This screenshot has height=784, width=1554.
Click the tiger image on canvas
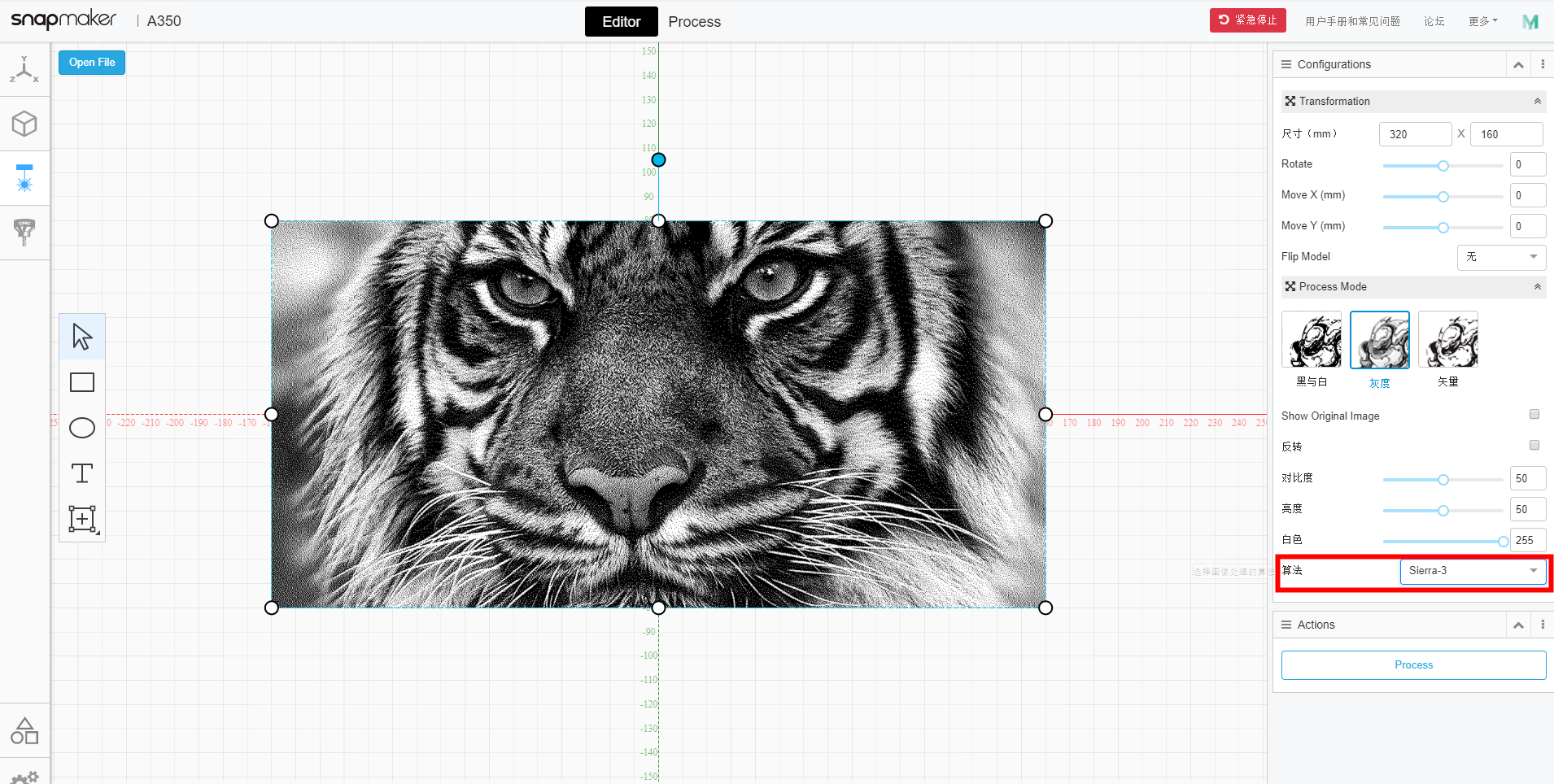659,414
